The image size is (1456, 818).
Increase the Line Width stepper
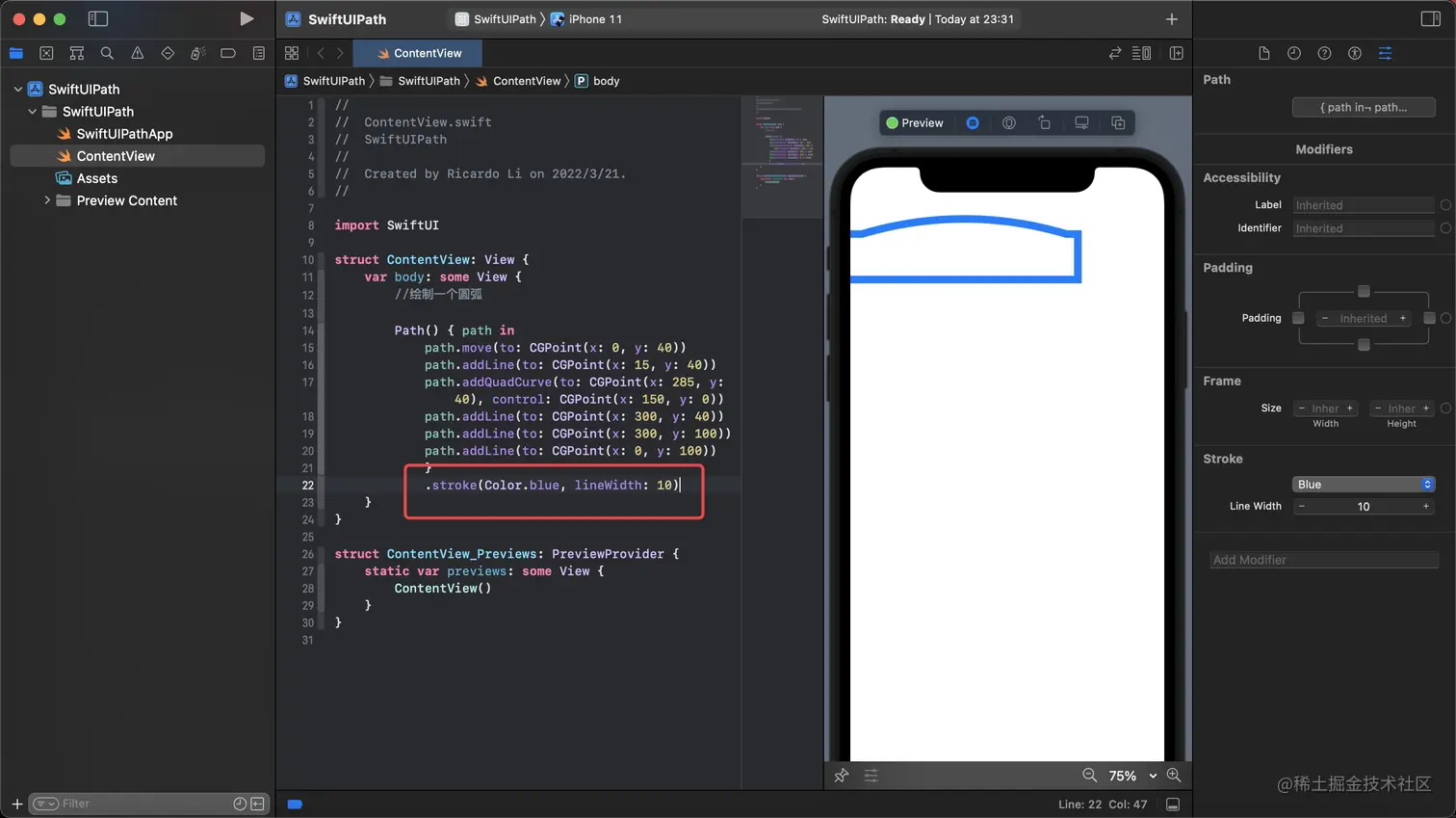(x=1426, y=506)
